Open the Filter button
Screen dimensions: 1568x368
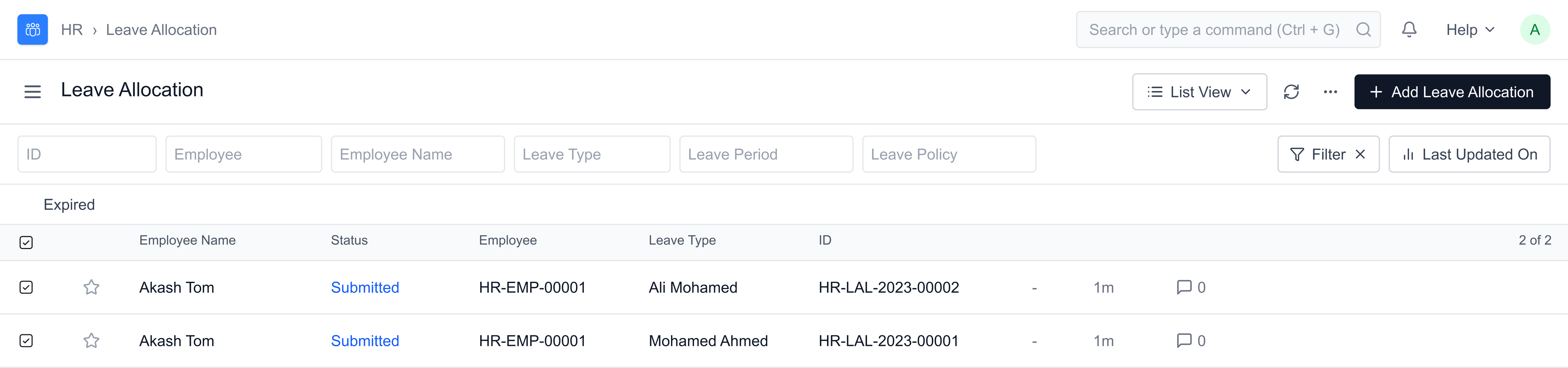tap(1318, 155)
